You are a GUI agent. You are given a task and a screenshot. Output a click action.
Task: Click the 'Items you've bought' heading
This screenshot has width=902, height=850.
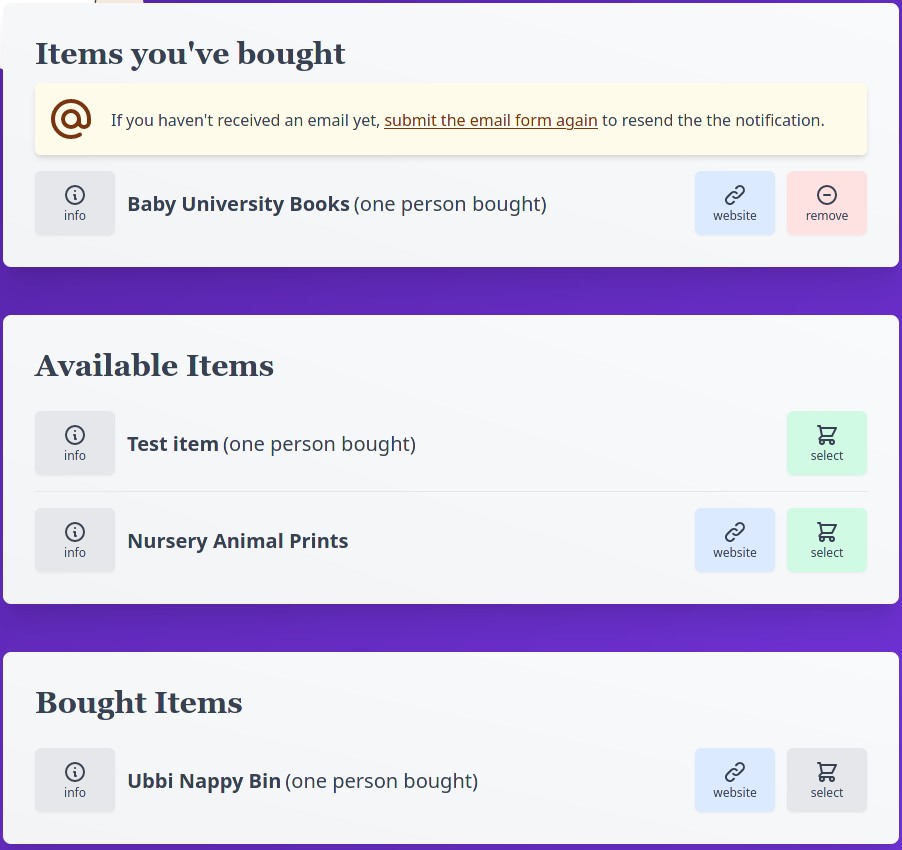[190, 53]
